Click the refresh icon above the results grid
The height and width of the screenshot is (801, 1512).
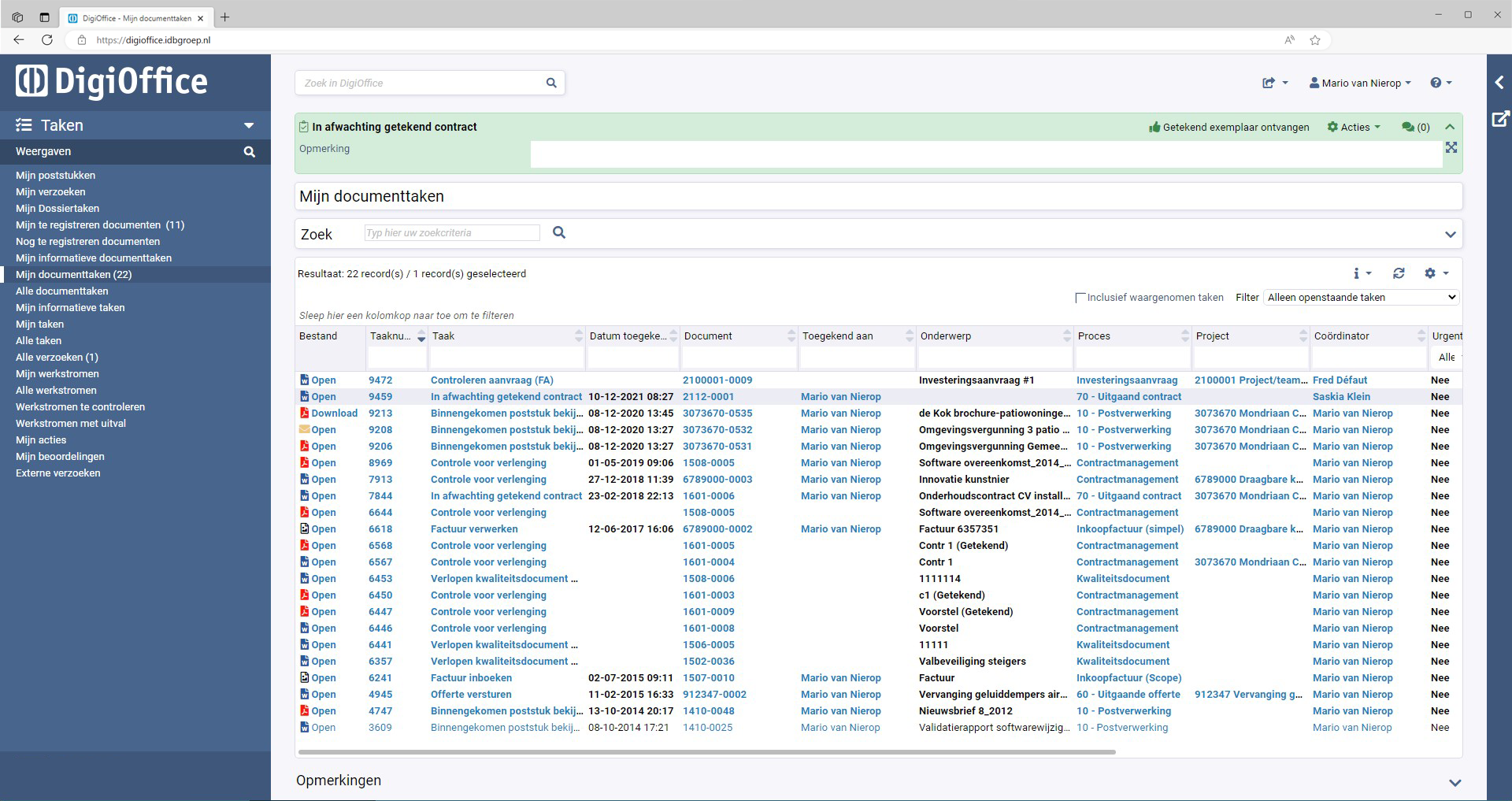[1399, 273]
